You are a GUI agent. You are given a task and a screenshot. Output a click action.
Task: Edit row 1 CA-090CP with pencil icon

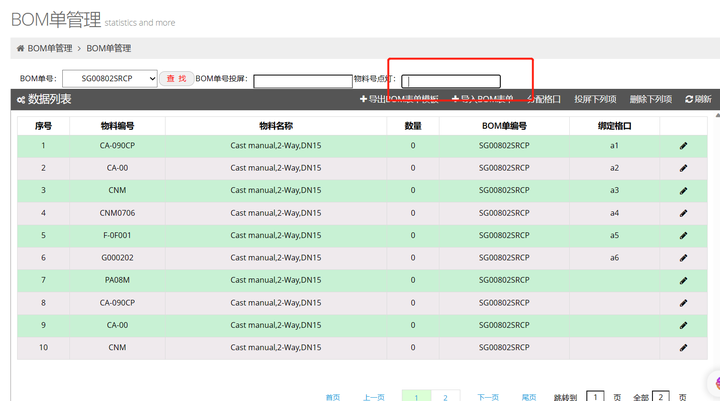click(x=683, y=146)
